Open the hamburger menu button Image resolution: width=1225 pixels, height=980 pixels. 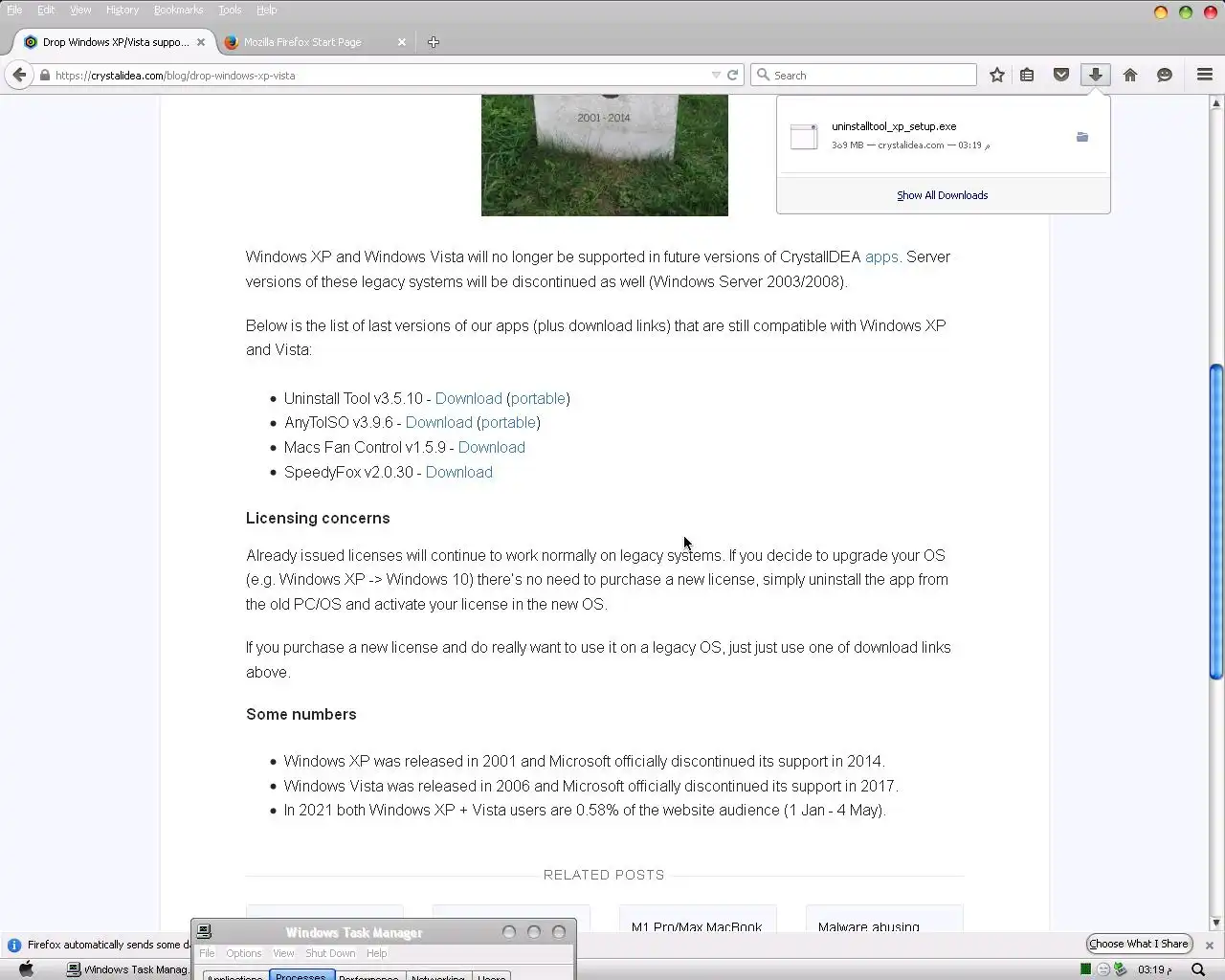1205,75
